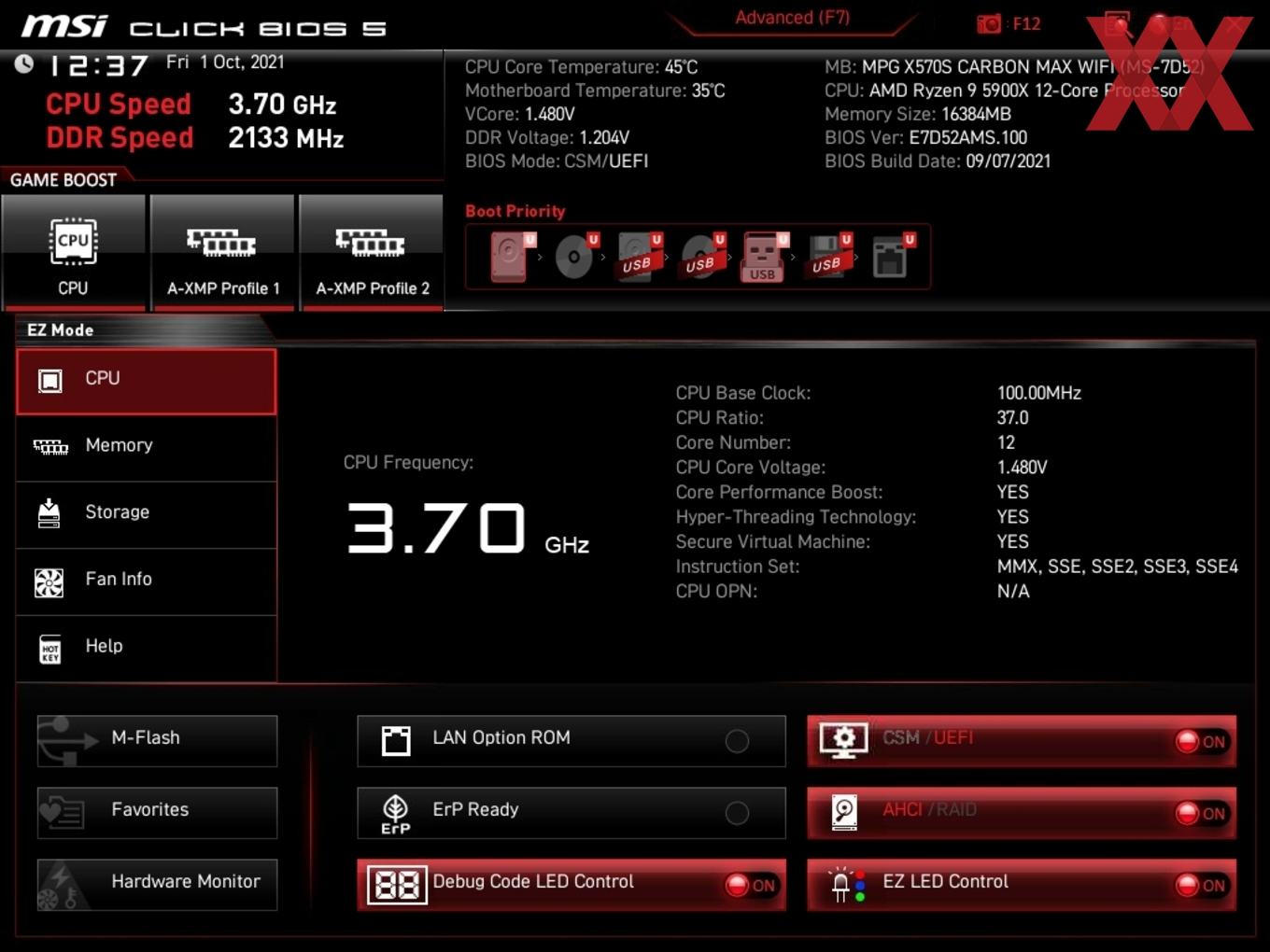Click Instruction Set MMX, SSE list
The image size is (1270, 952).
pyautogui.click(x=1118, y=567)
